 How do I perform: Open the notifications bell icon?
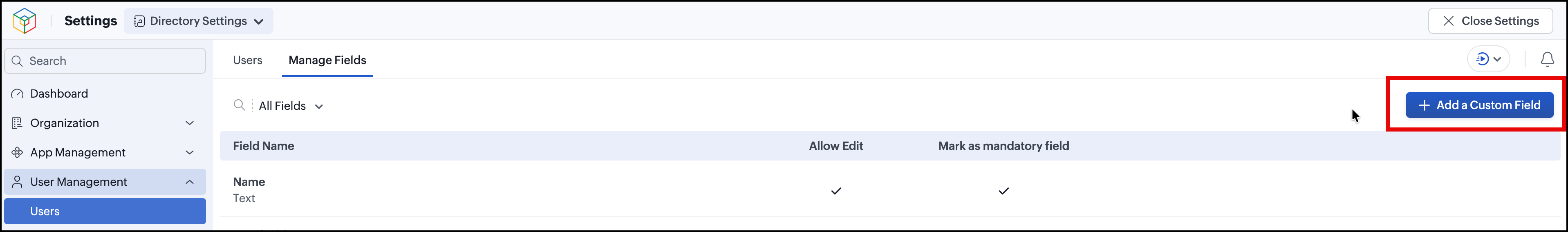tap(1547, 60)
